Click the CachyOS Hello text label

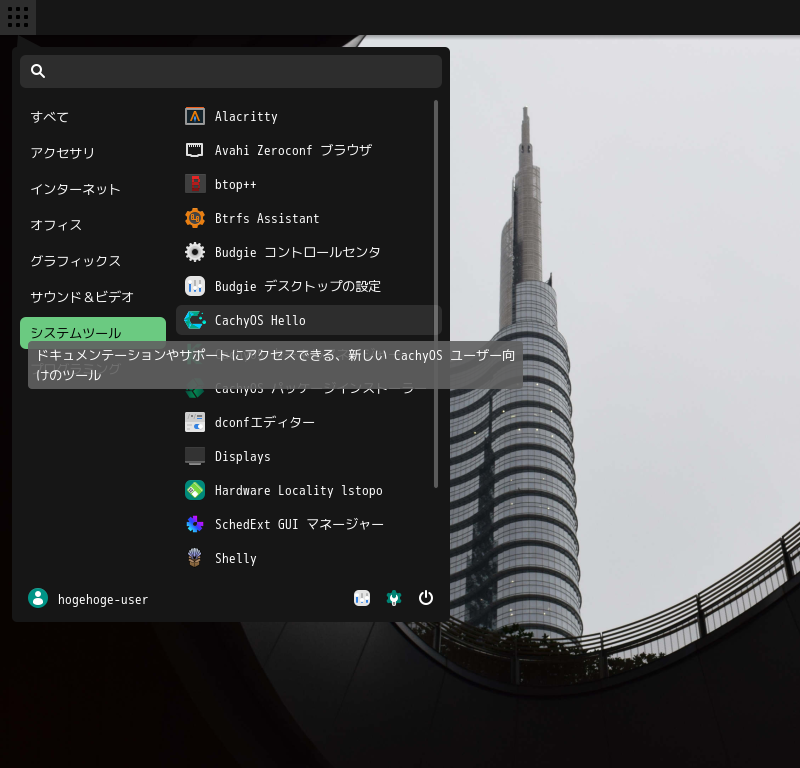[x=260, y=320]
